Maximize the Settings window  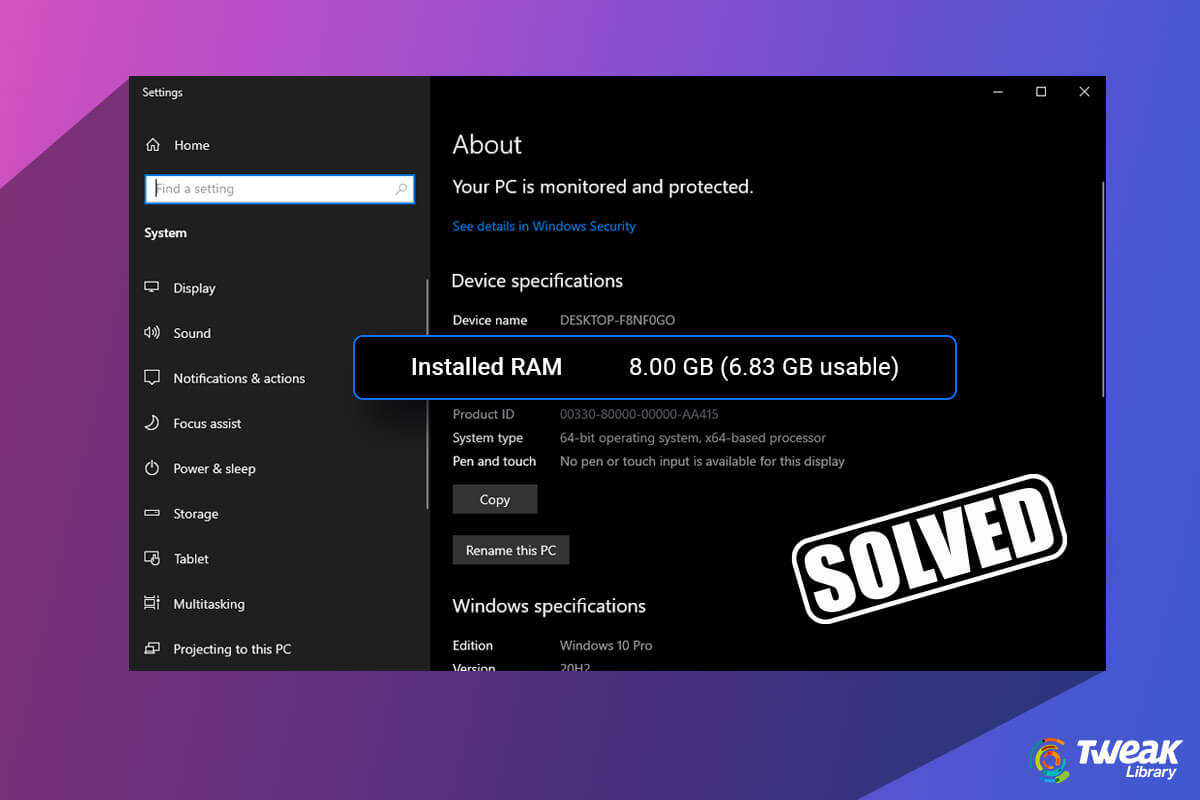click(x=1041, y=92)
